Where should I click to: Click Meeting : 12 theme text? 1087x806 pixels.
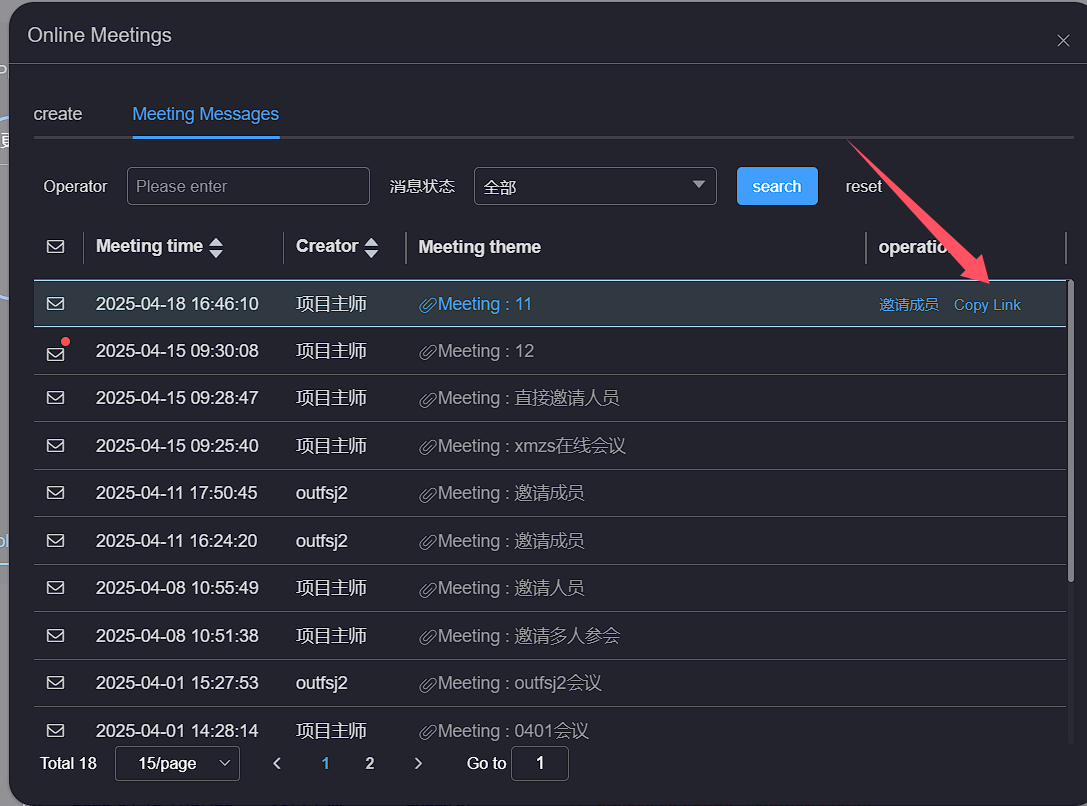tap(486, 351)
